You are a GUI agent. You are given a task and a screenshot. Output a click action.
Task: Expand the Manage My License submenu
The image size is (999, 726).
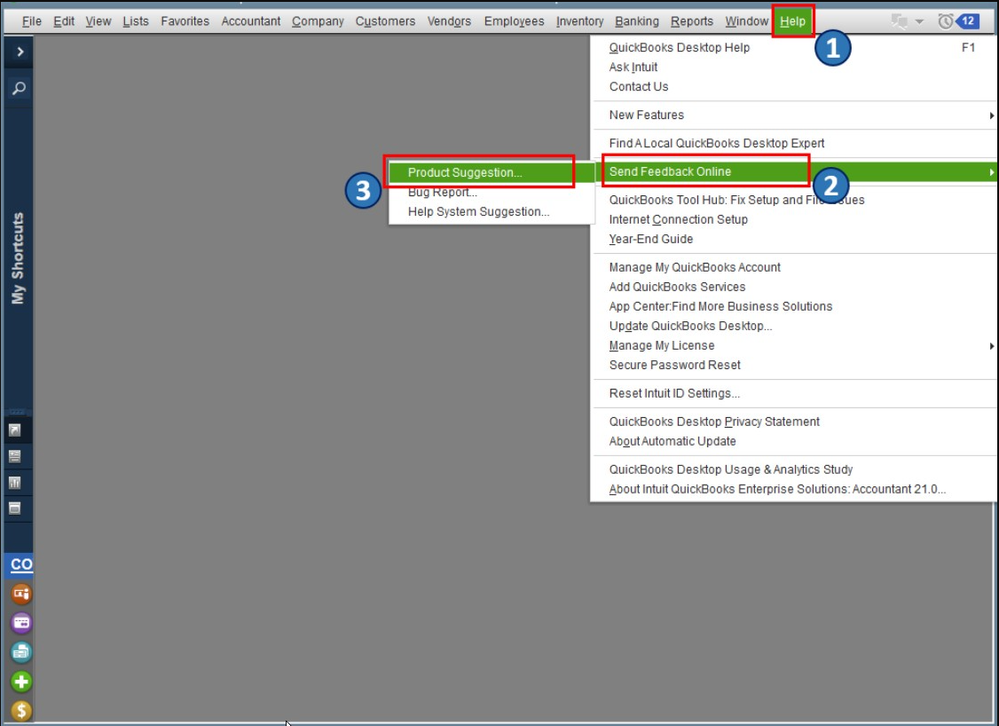(793, 346)
